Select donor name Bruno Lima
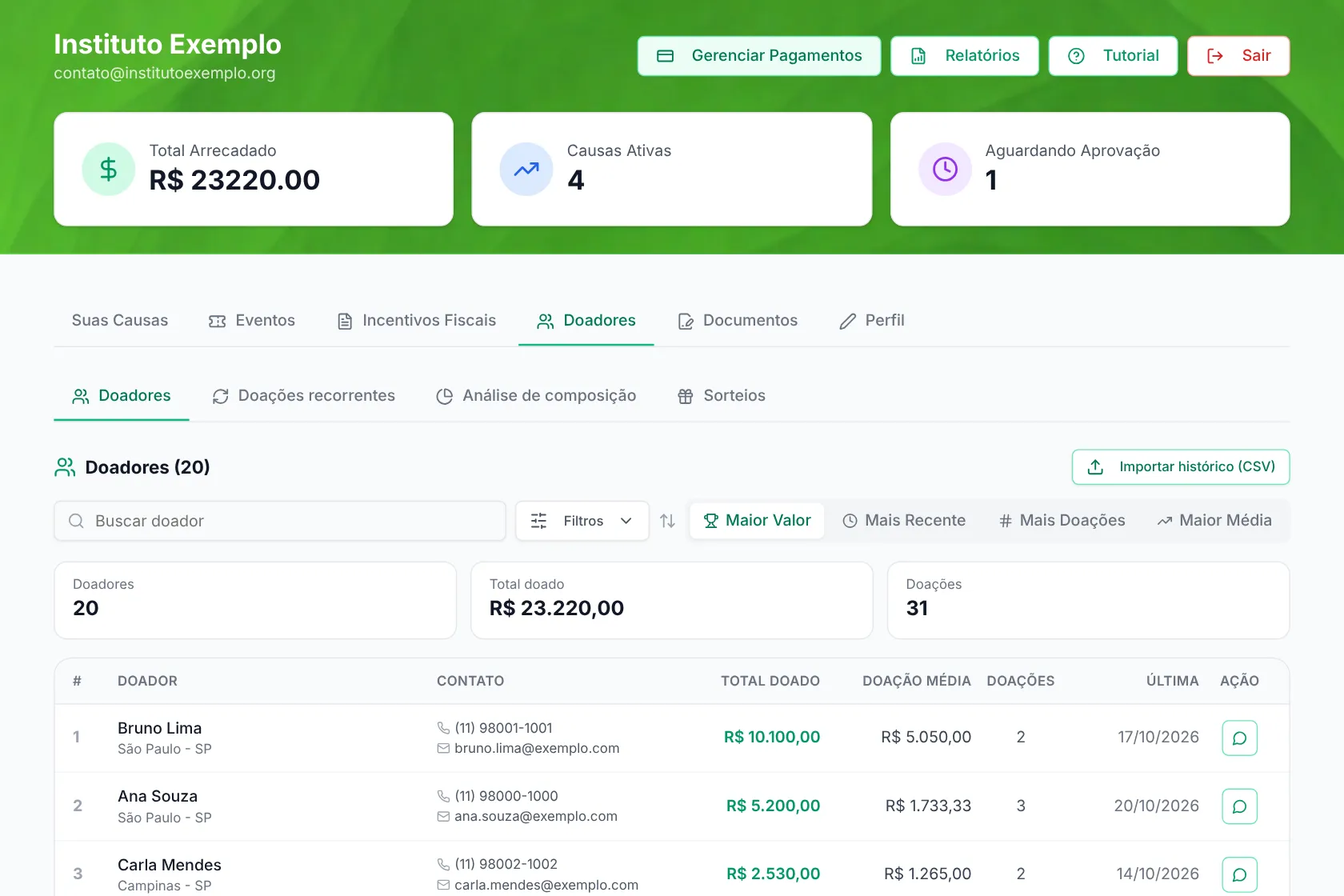 coord(160,728)
